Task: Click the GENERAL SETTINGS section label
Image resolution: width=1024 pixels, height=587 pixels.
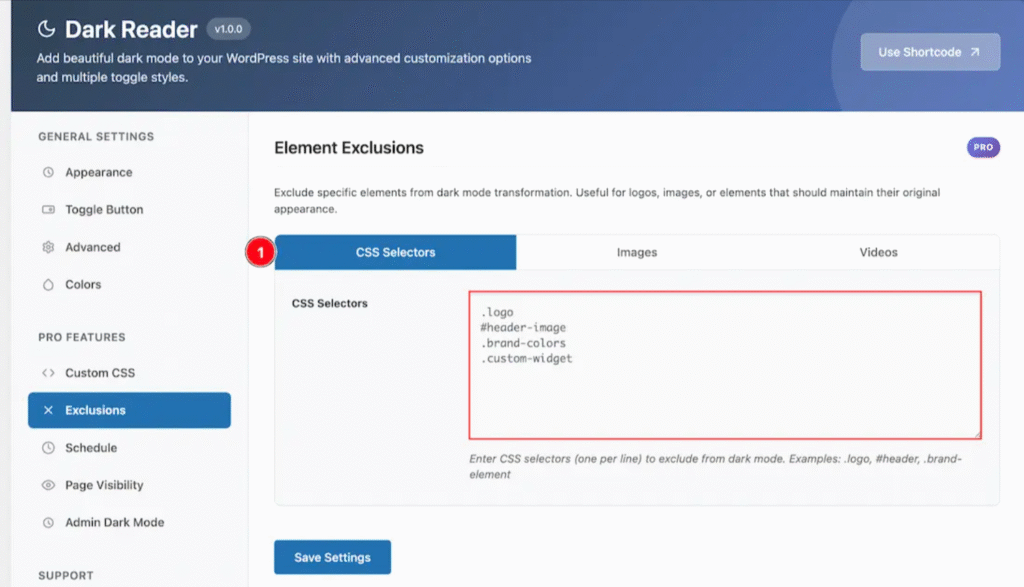Action: [96, 136]
